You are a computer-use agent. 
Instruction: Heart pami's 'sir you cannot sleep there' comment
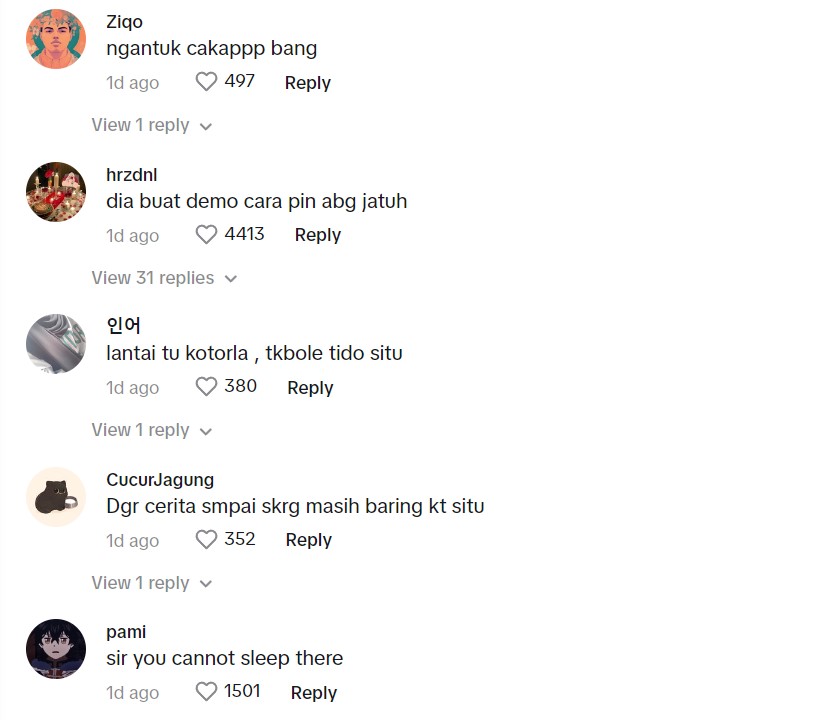tap(206, 692)
